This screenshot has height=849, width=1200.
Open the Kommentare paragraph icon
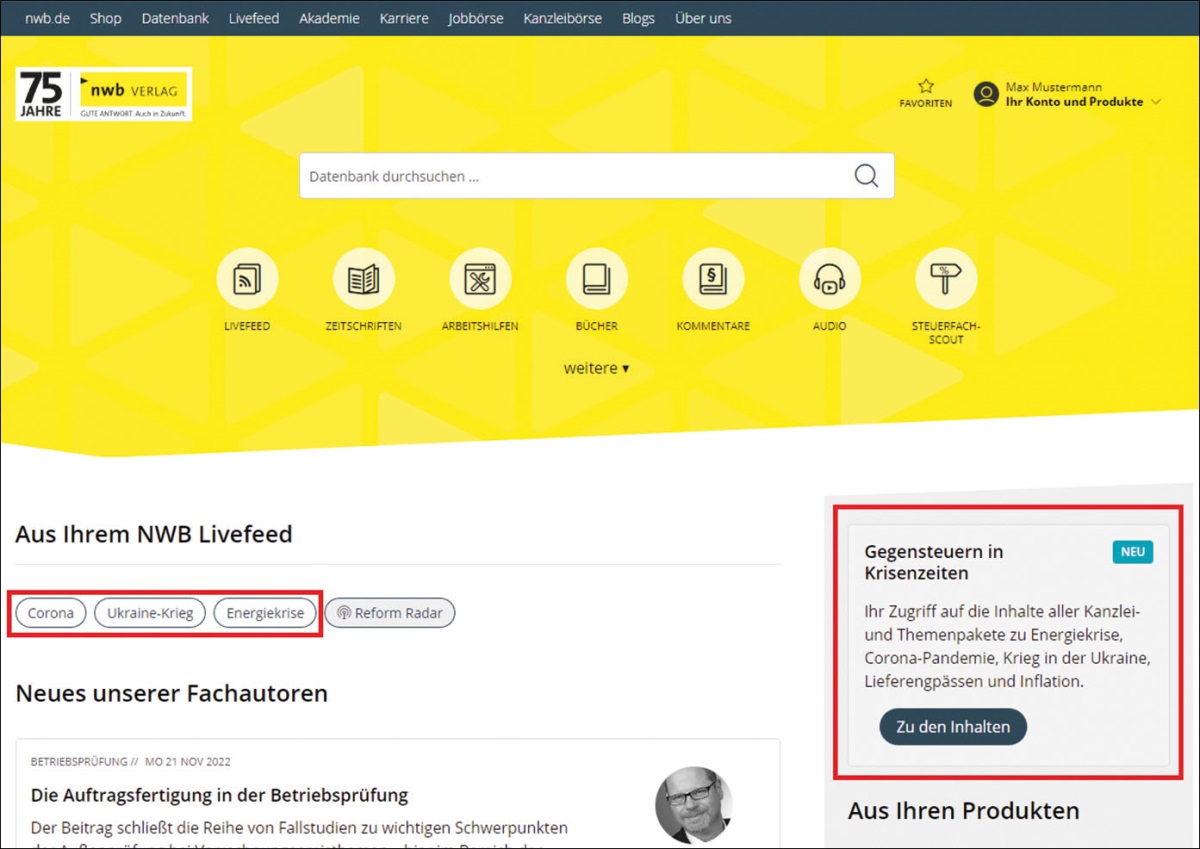click(713, 280)
